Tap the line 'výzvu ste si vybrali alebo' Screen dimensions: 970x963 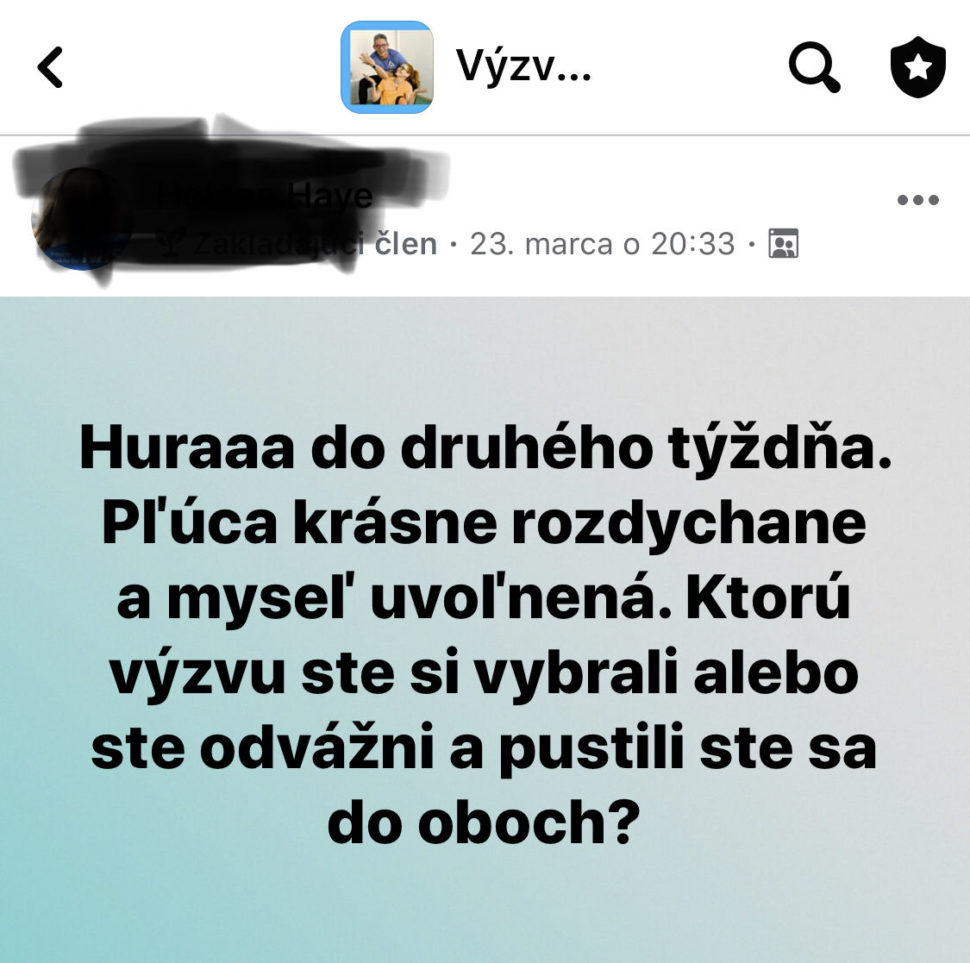(484, 674)
